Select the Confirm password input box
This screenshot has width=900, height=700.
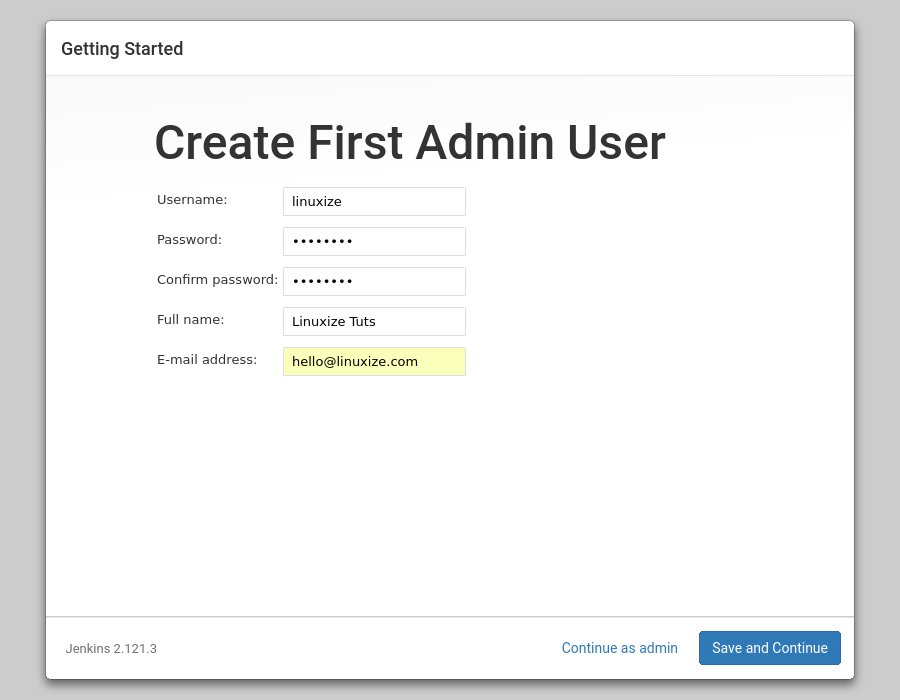374,281
